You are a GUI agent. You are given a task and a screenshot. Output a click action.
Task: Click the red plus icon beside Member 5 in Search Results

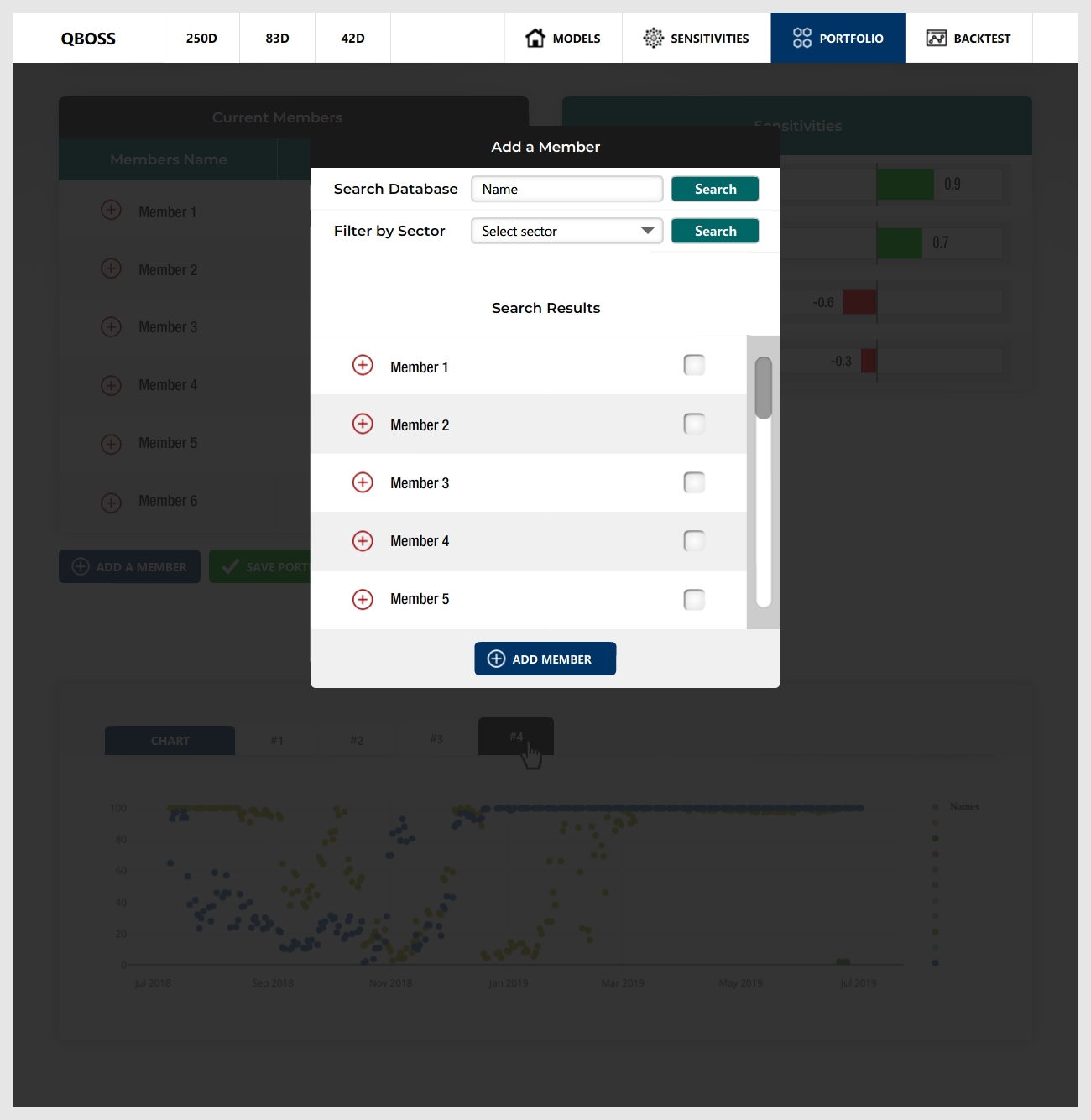(363, 599)
